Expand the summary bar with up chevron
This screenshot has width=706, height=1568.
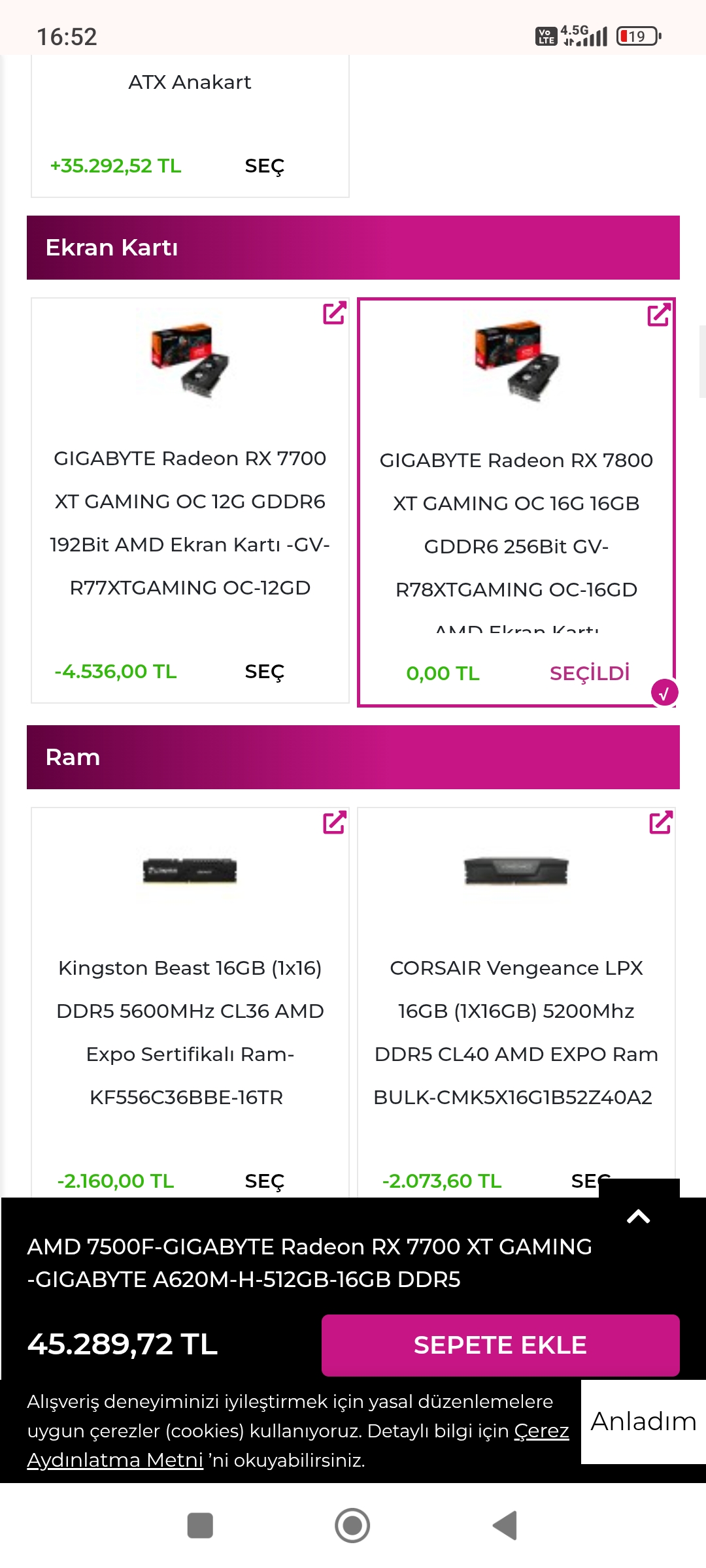(x=639, y=1217)
